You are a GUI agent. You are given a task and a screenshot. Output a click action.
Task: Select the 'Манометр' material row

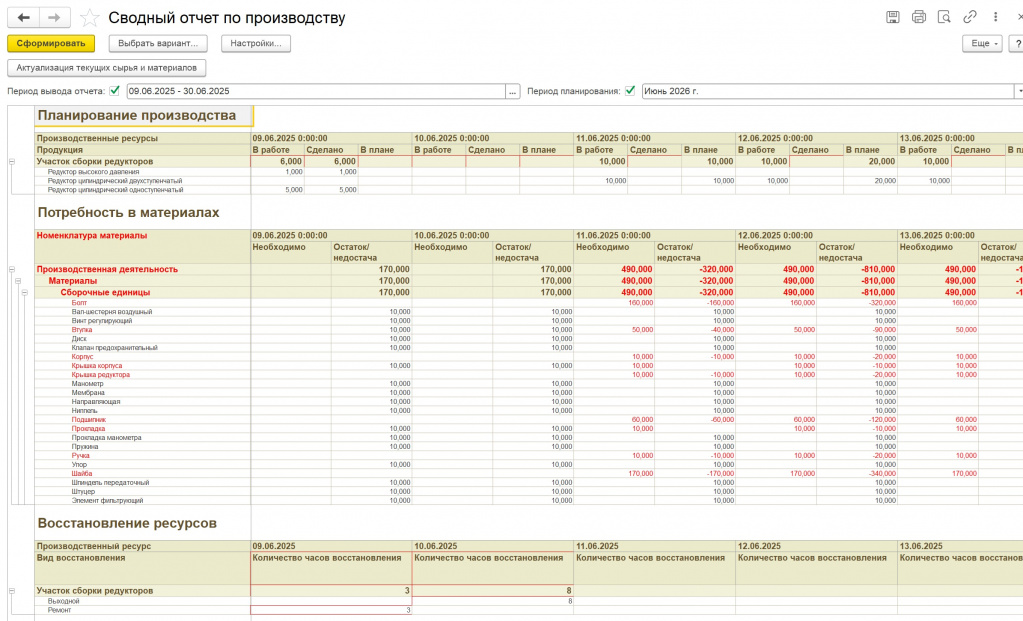[143, 384]
